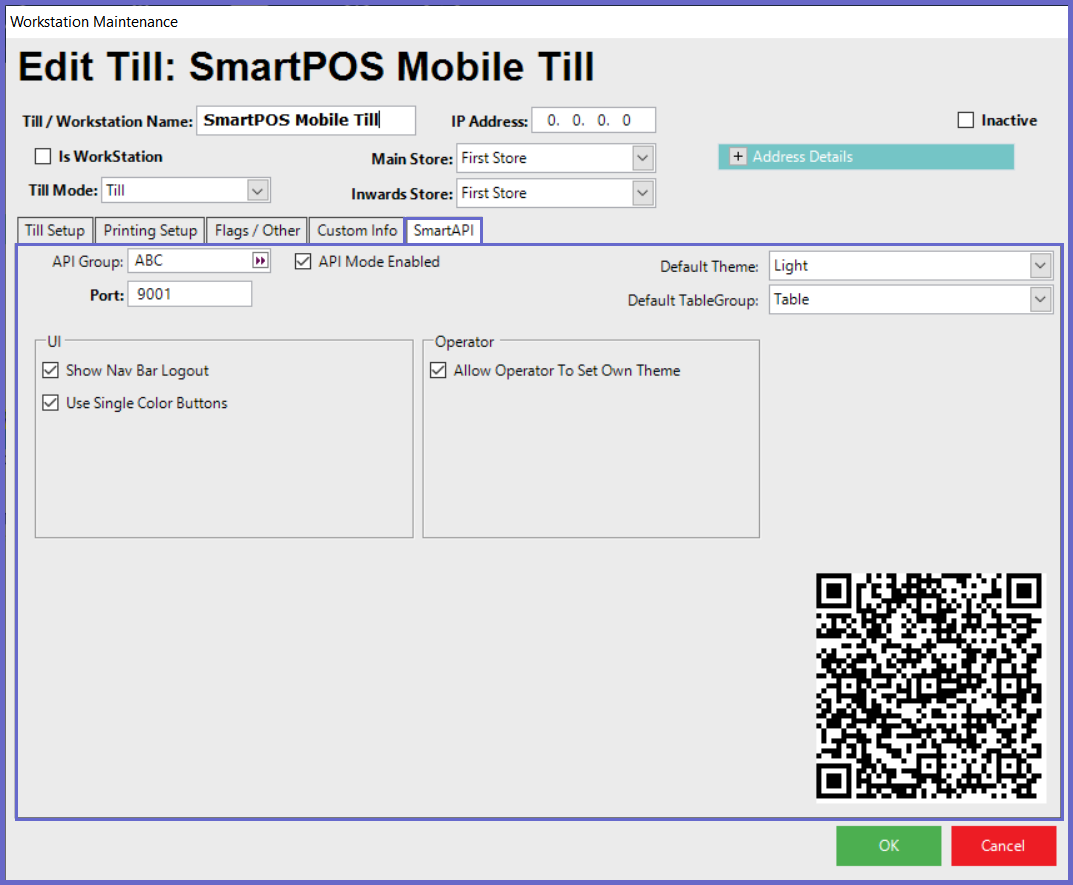Click the IP Address: label

pyautogui.click(x=489, y=121)
